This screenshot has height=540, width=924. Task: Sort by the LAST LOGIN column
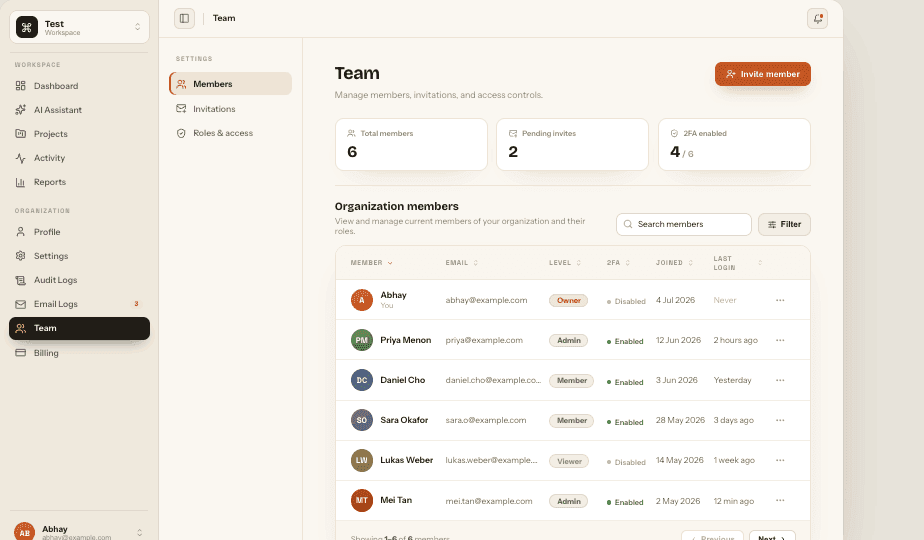coord(737,263)
